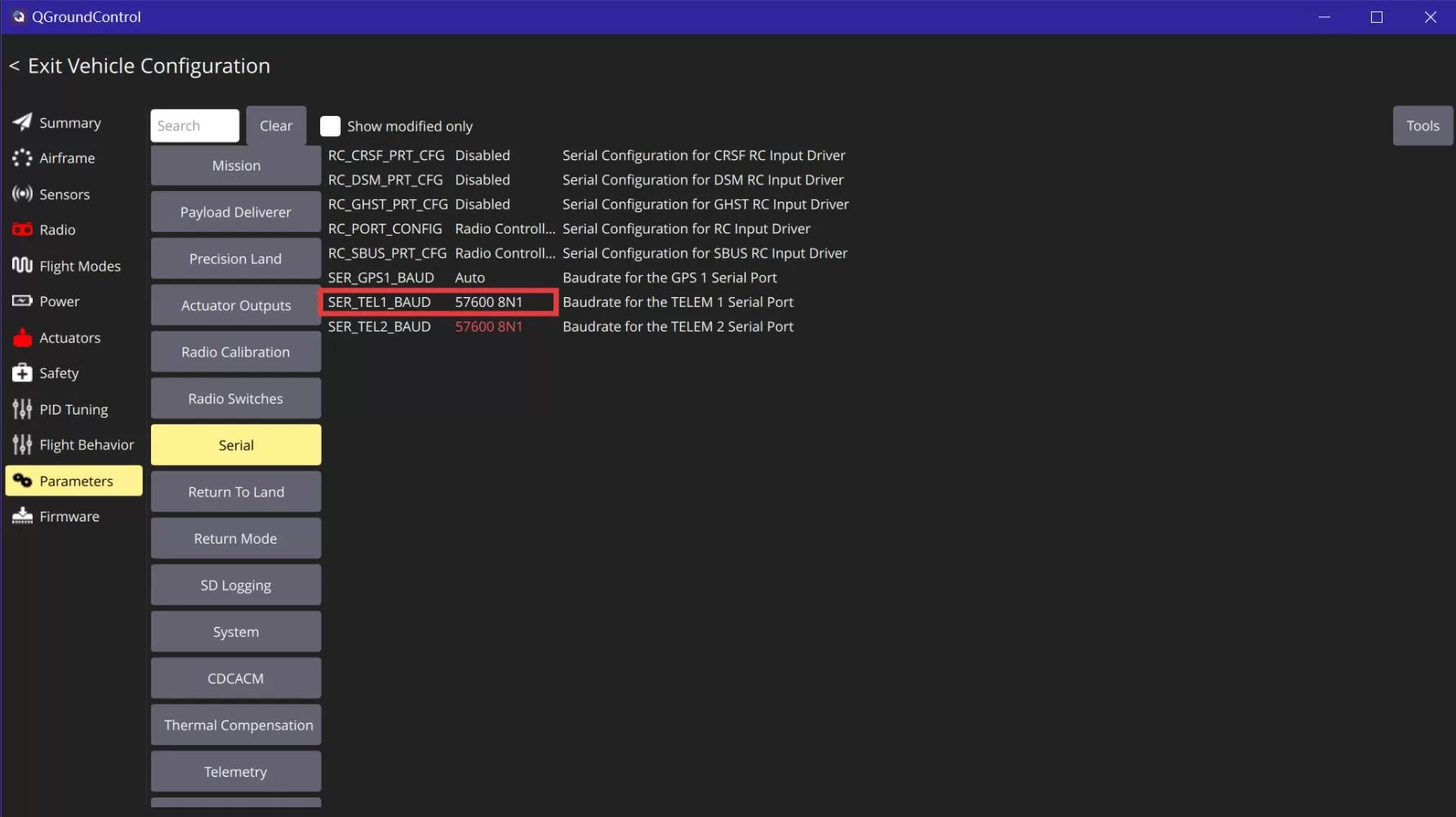This screenshot has height=817, width=1456.
Task: Click the Flight Modes wave icon
Action: click(x=22, y=265)
